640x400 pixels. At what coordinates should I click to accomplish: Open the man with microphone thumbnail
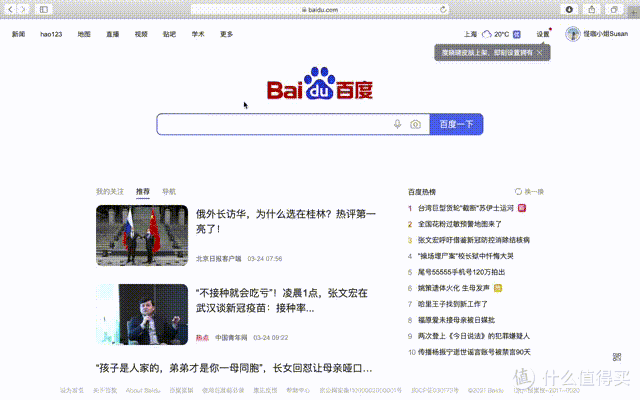tap(142, 314)
